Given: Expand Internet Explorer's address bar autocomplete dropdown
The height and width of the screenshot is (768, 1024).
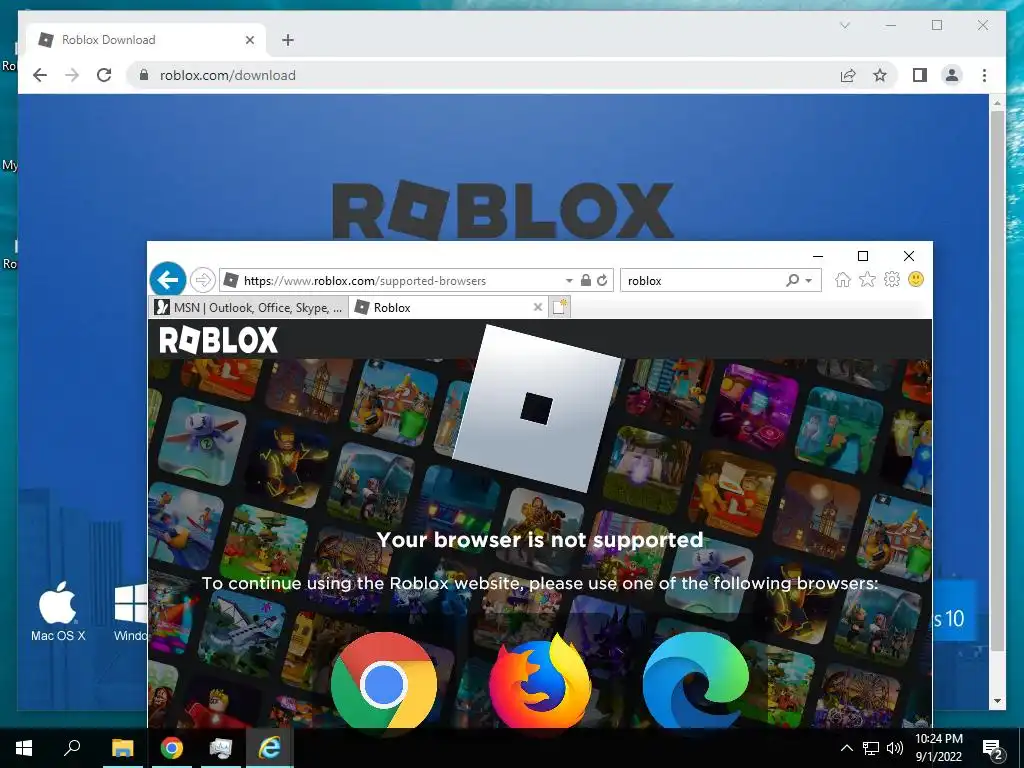Looking at the screenshot, I should point(569,281).
